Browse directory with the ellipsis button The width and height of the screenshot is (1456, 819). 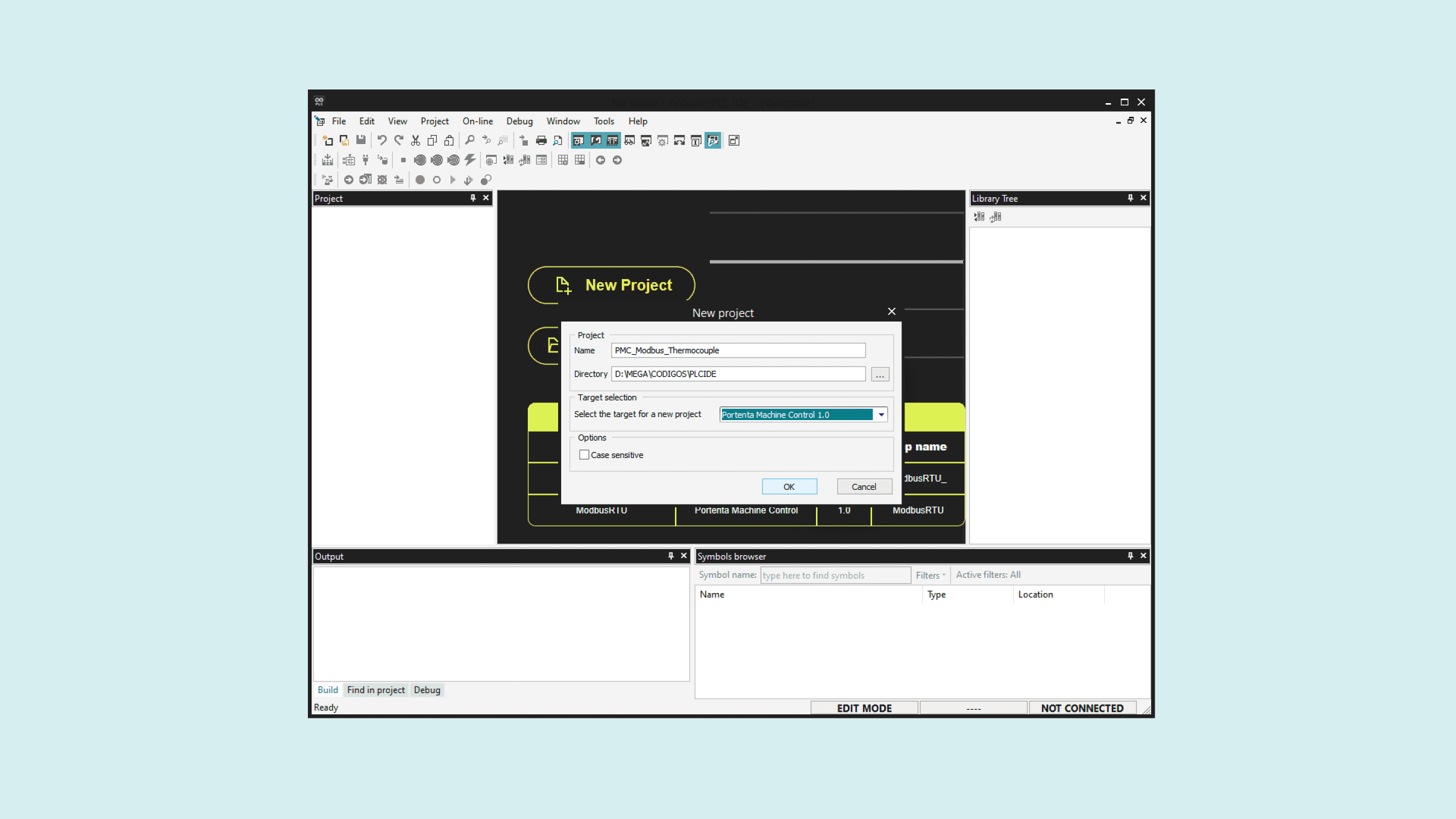coord(880,375)
